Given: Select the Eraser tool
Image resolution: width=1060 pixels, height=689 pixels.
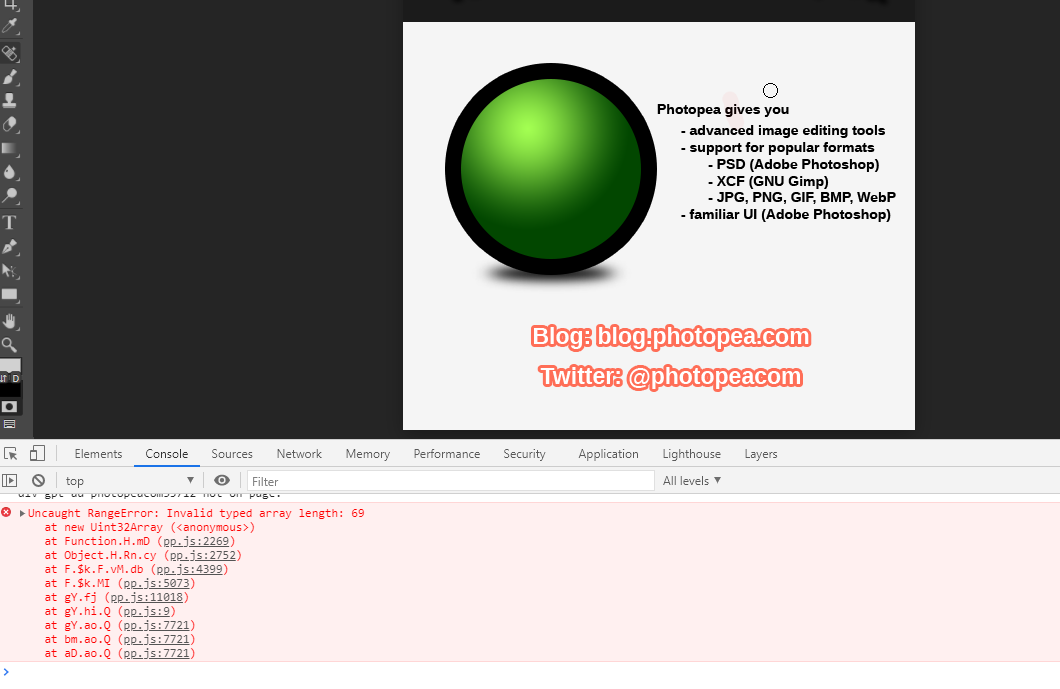Looking at the screenshot, I should pyautogui.click(x=10, y=124).
